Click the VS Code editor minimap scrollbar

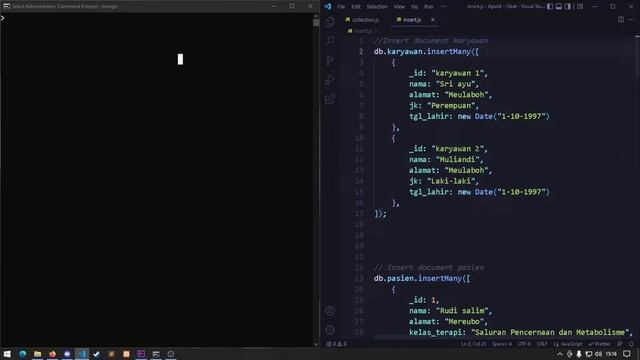(637, 57)
